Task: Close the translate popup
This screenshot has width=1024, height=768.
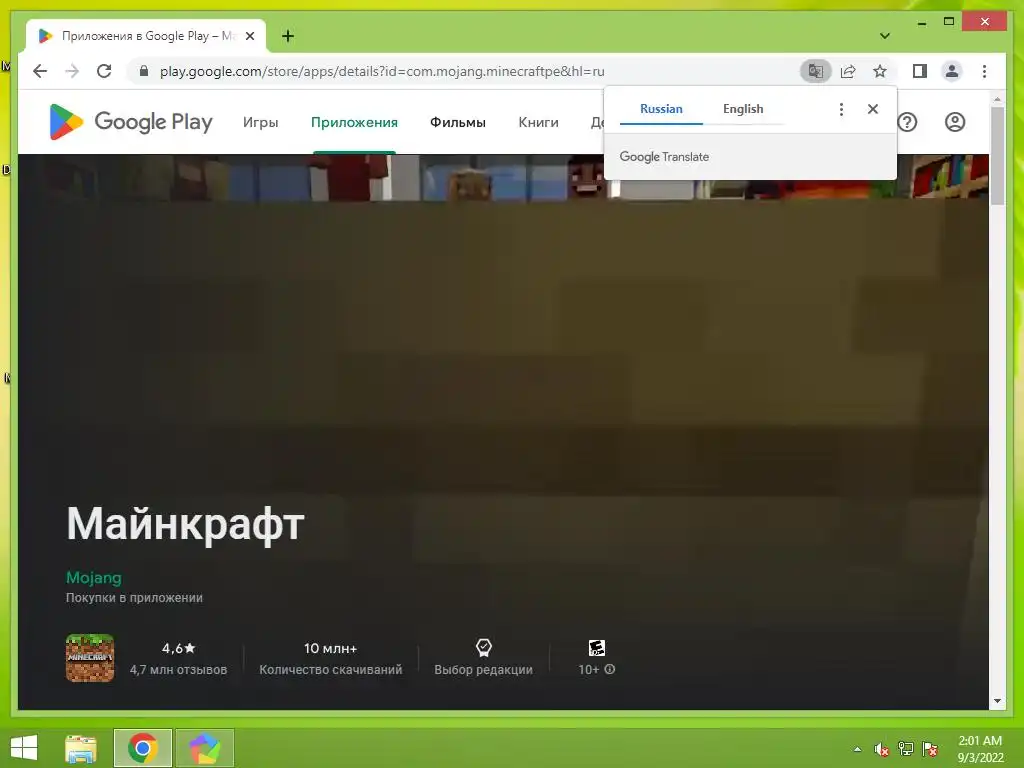Action: 872,109
